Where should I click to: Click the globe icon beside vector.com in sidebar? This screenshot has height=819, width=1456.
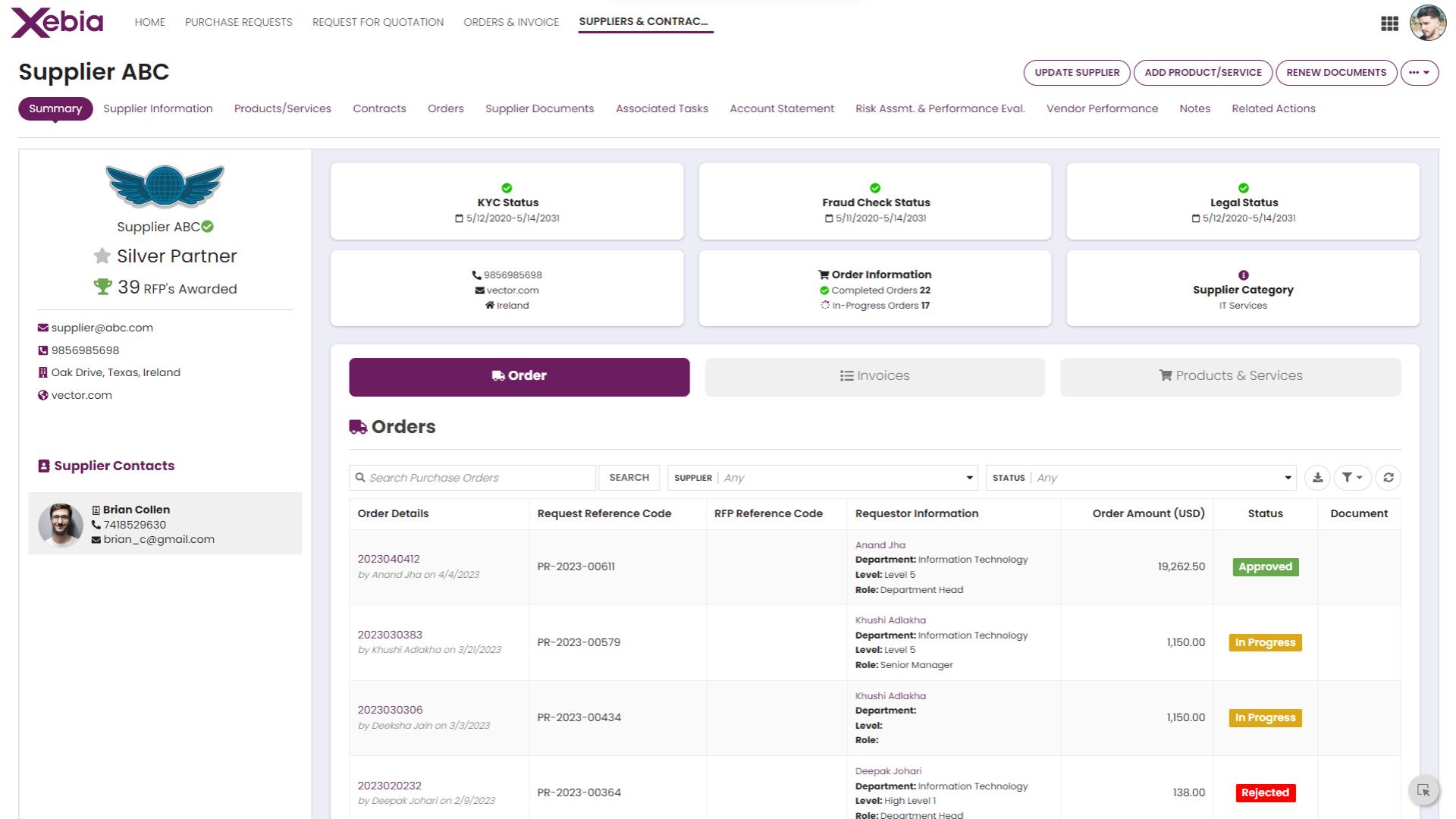[43, 395]
